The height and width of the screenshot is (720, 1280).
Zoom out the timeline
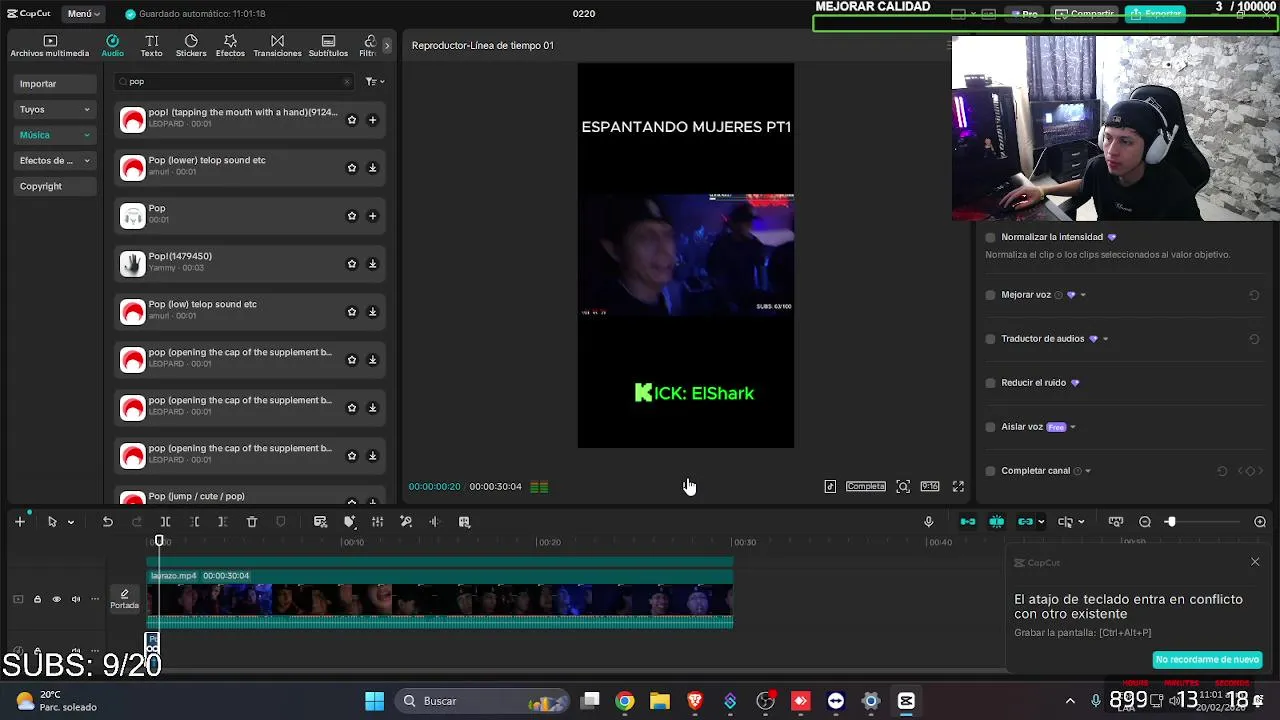1145,522
